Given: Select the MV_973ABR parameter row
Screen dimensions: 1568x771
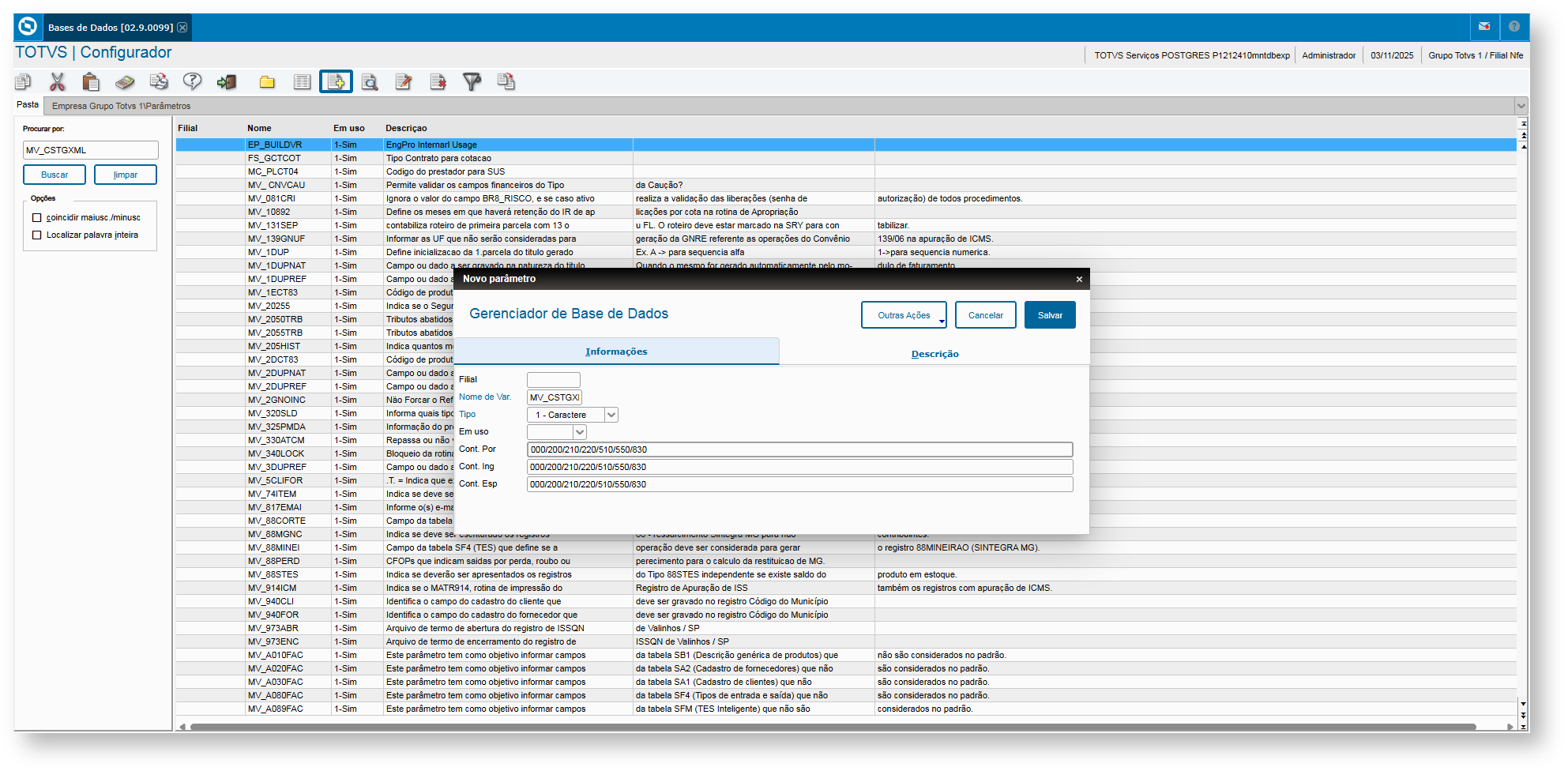Looking at the screenshot, I should (846, 628).
